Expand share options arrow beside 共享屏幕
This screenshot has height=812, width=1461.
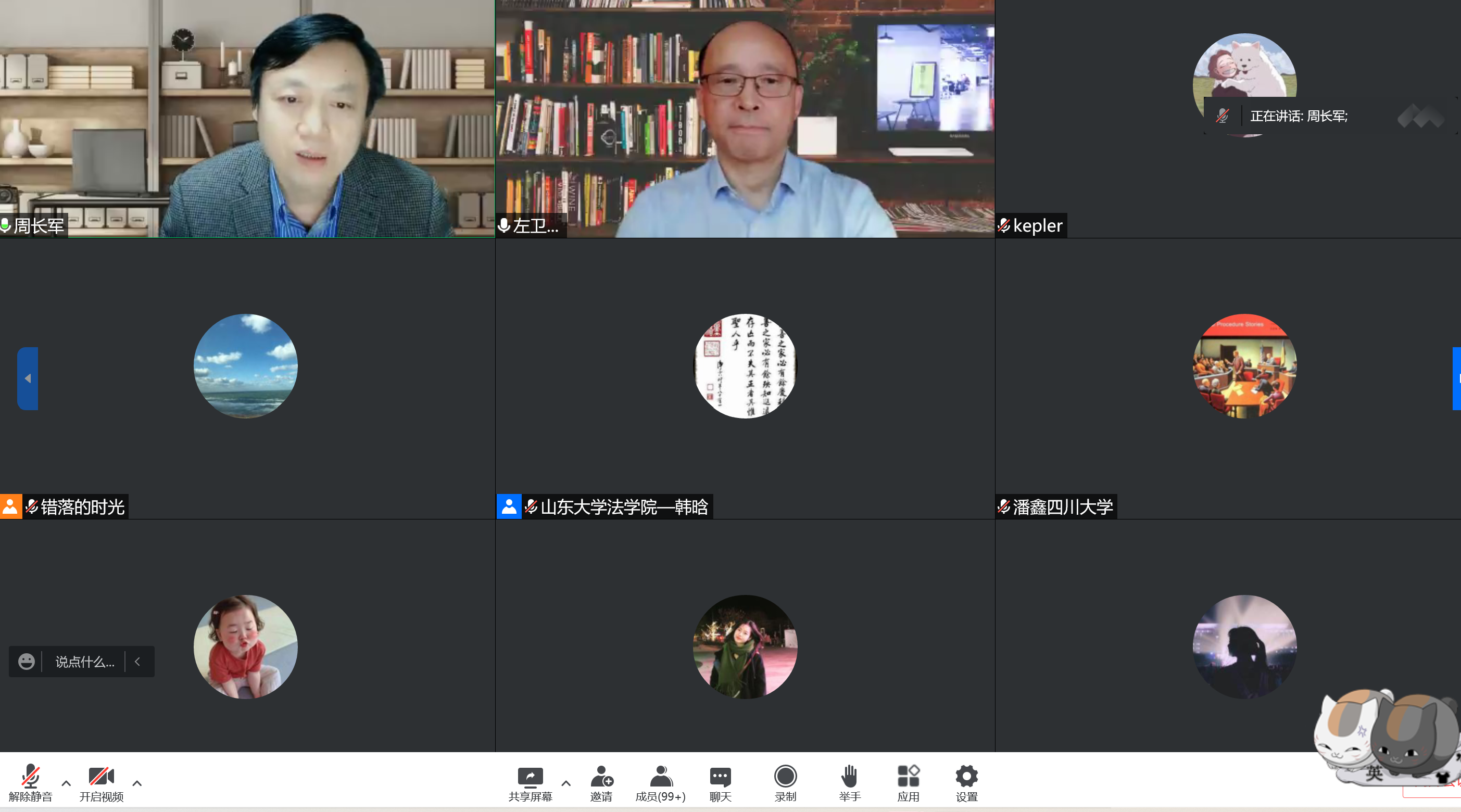click(x=565, y=783)
